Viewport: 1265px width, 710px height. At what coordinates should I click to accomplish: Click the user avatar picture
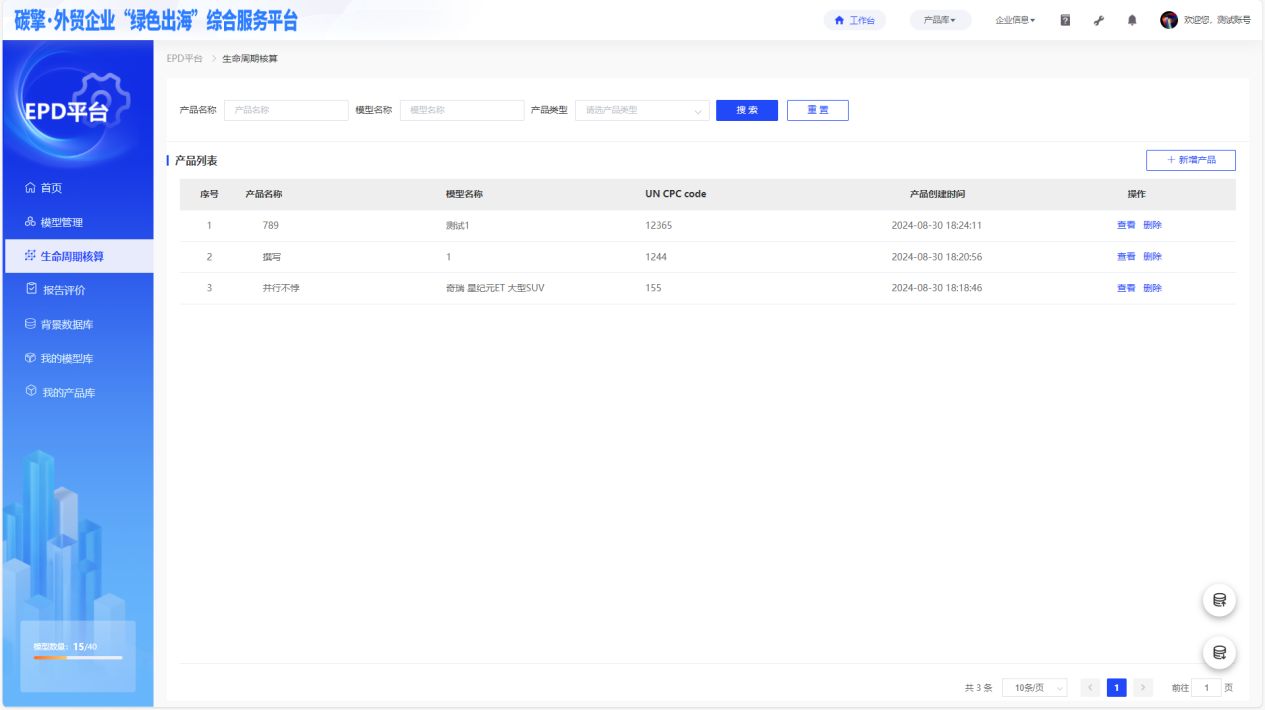[1168, 20]
